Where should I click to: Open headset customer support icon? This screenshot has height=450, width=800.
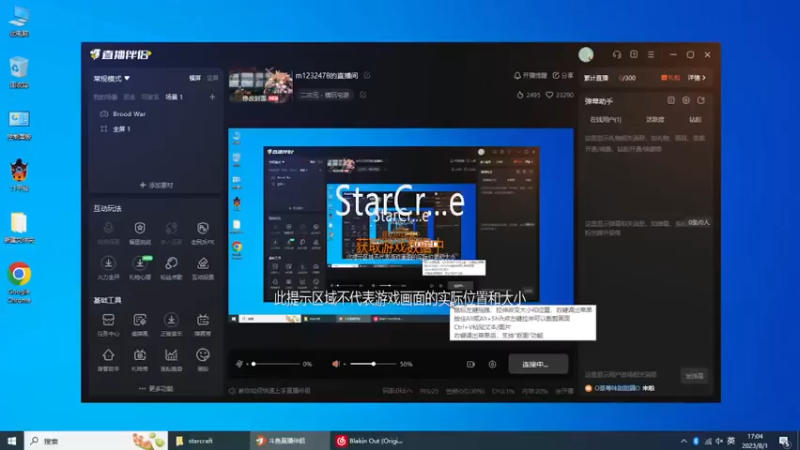[x=617, y=55]
